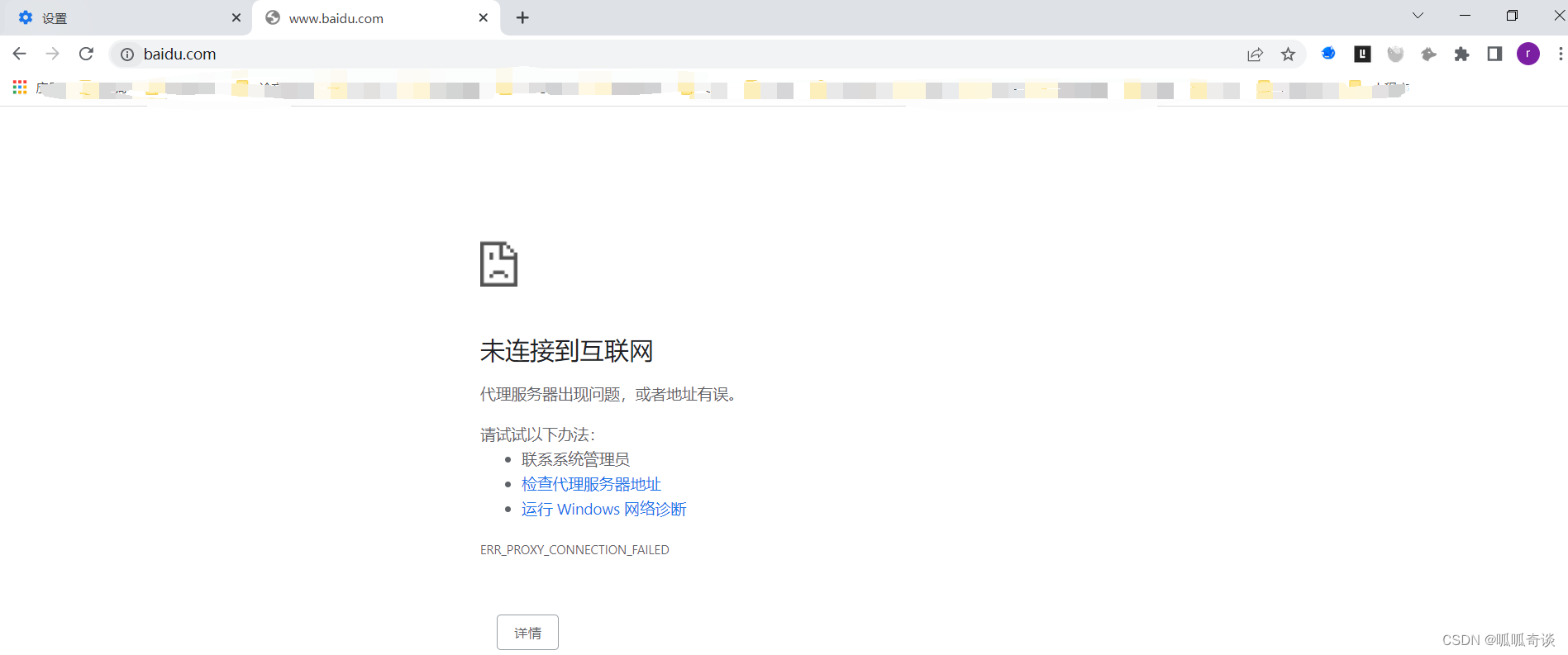The width and height of the screenshot is (1568, 655).
Task: Open a new tab with plus button
Action: [522, 17]
